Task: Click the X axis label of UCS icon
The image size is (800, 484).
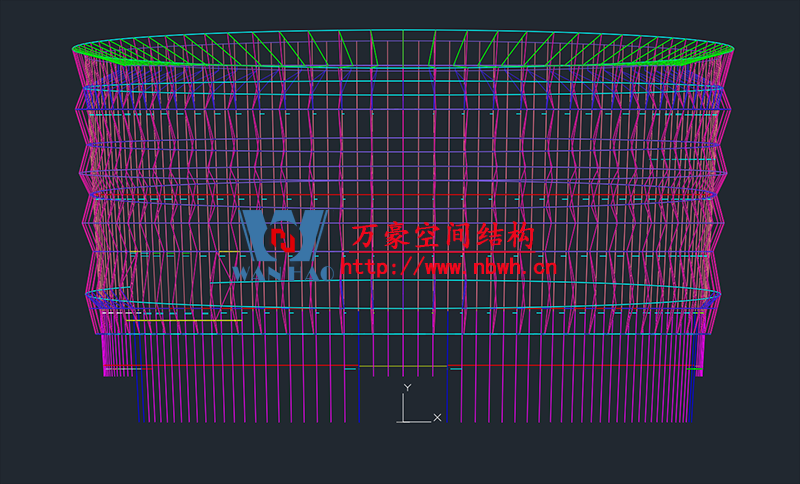Action: coord(437,417)
